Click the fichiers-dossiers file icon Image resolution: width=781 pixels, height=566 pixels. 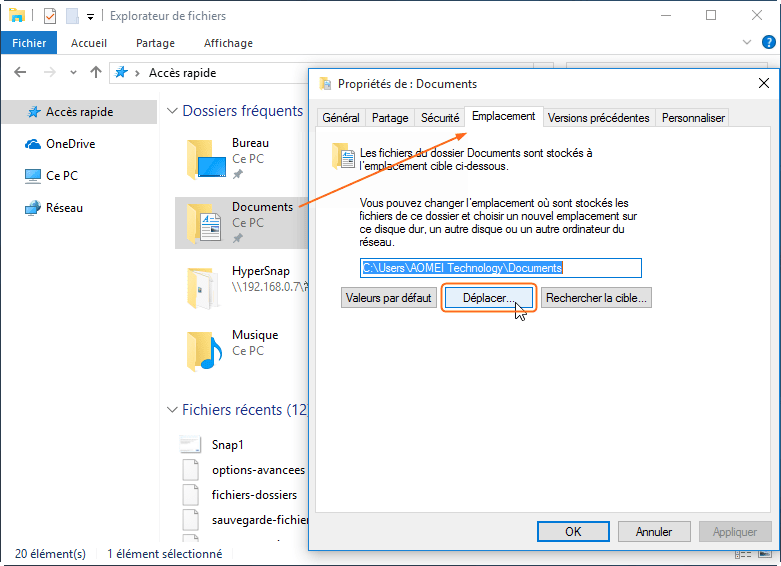click(x=191, y=494)
